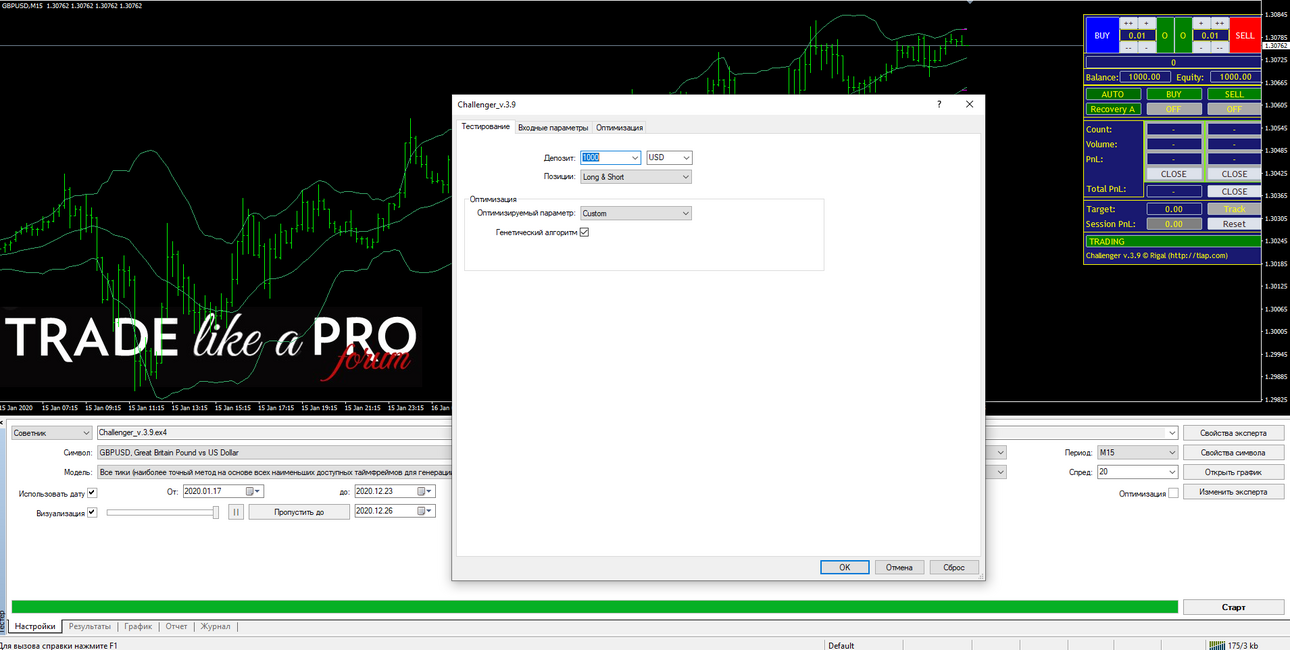This screenshot has height=650, width=1290.
Task: Click Отмена button in dialog
Action: pyautogui.click(x=899, y=567)
